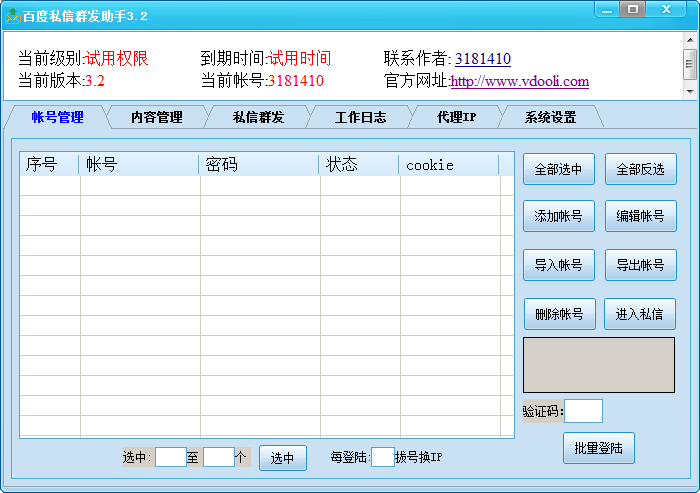Click the current account number 3181410 in red
700x493 pixels.
coord(296,81)
